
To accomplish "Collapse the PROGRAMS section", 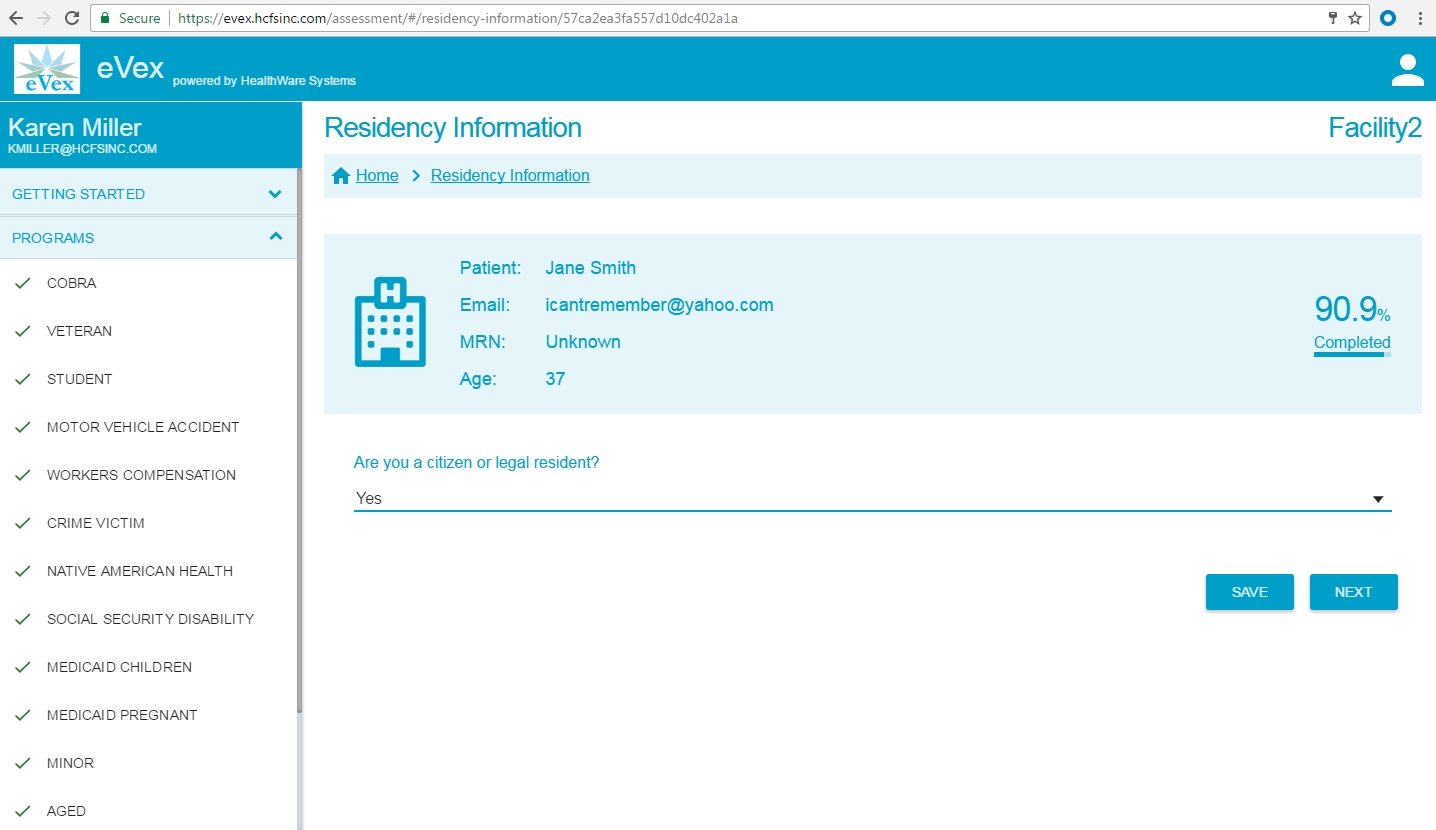I will click(275, 237).
